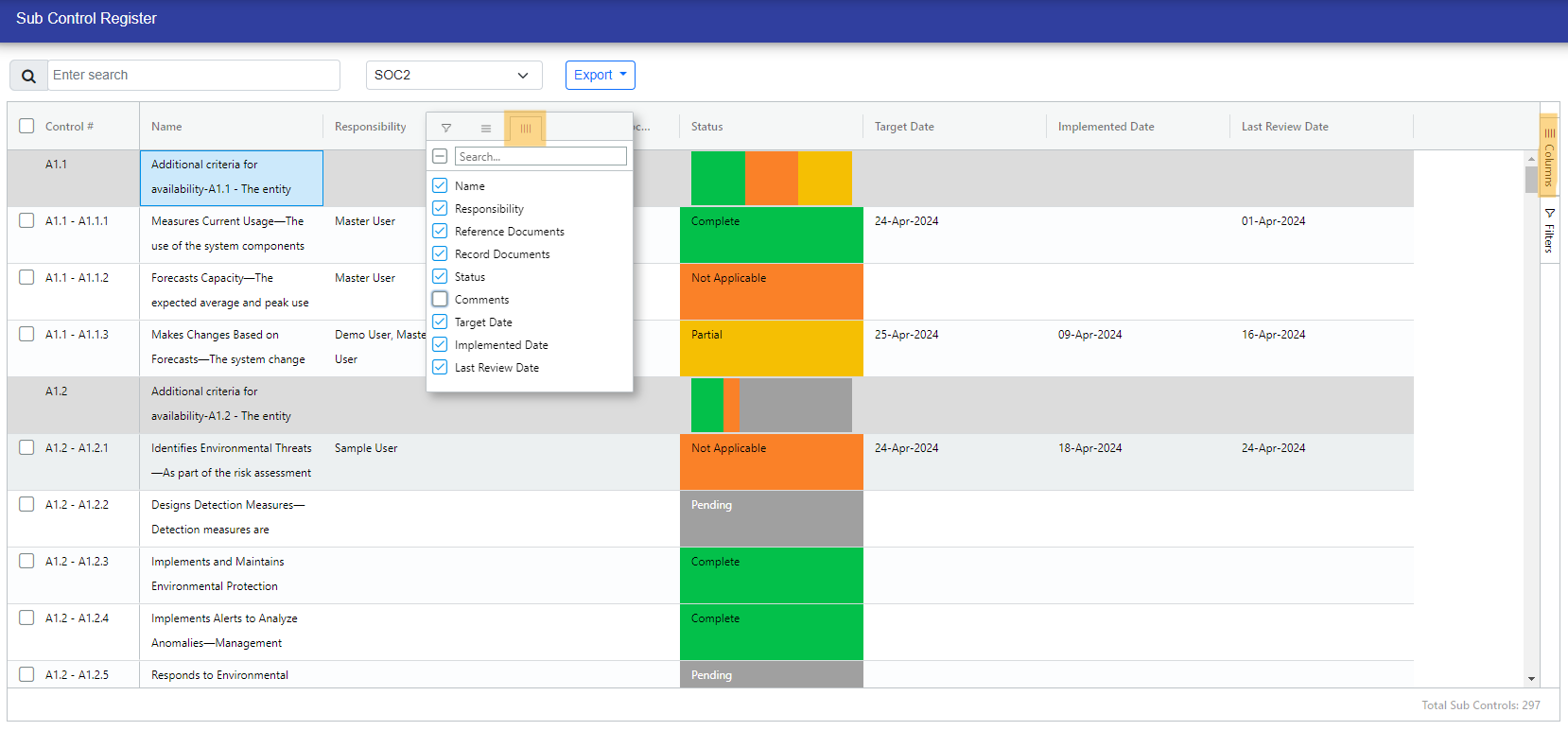
Task: Sort by the Target Date column header
Action: (904, 127)
